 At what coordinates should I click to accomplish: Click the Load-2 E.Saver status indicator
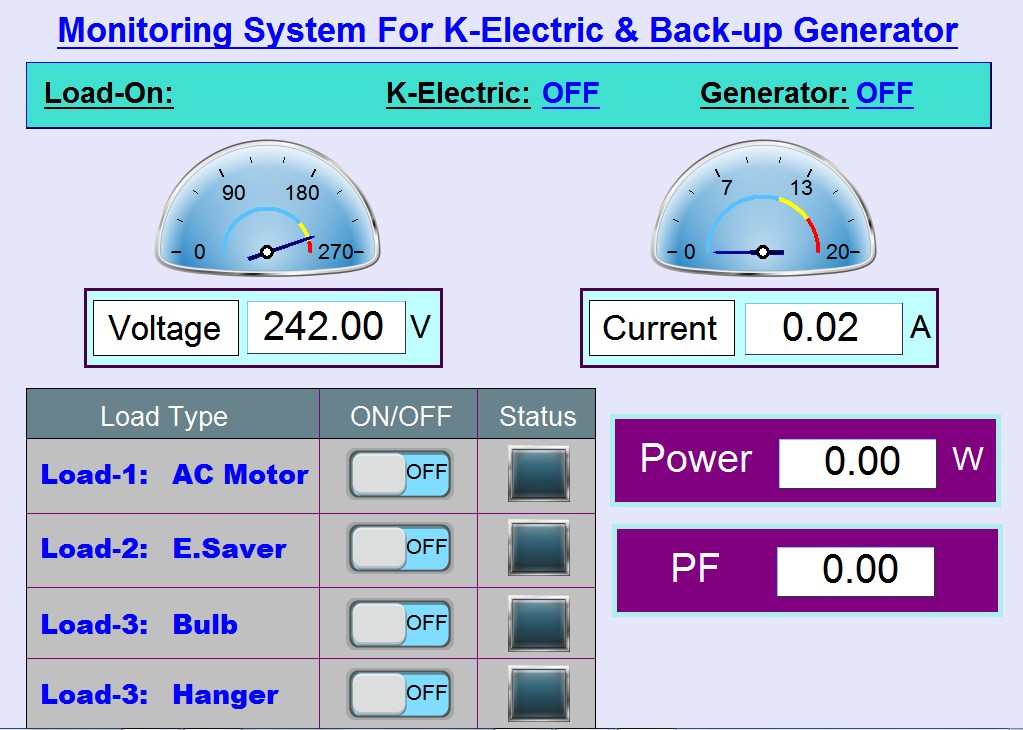tap(537, 548)
